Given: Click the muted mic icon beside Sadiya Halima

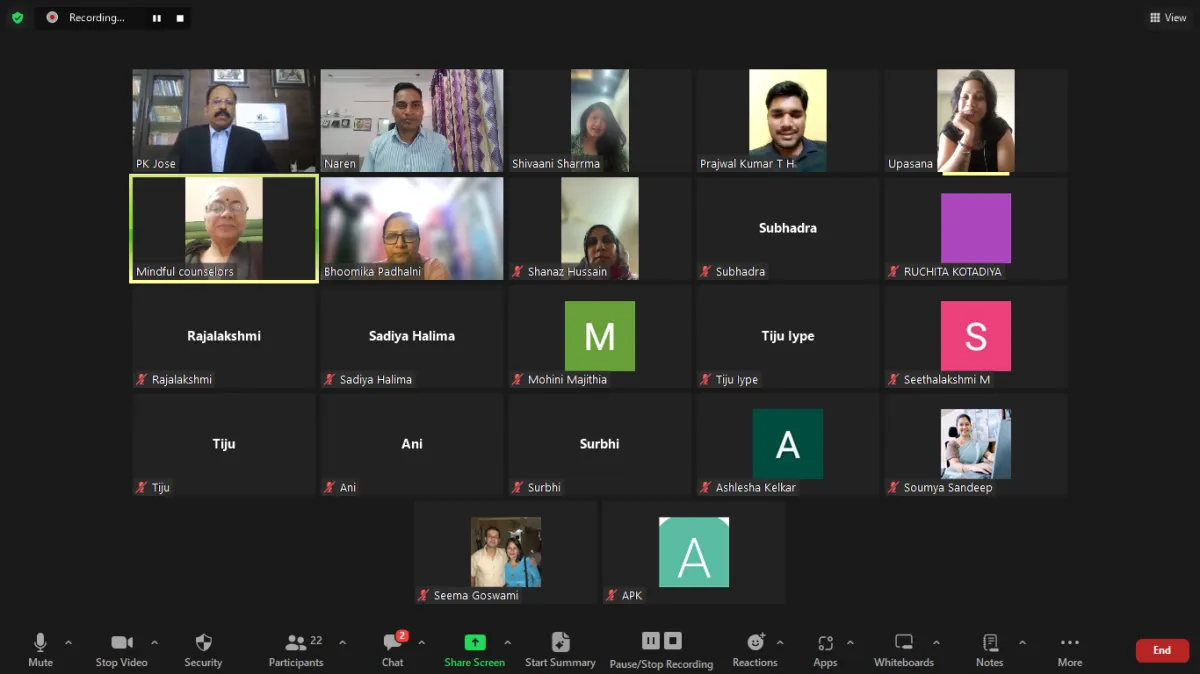Looking at the screenshot, I should [x=329, y=379].
